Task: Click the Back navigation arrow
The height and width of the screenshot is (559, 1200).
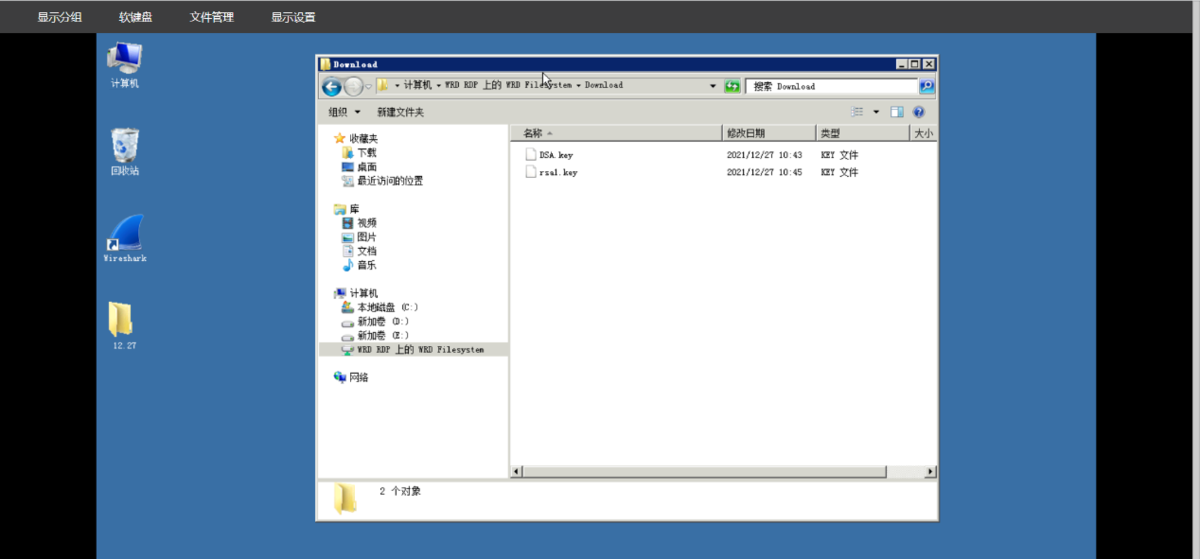Action: point(332,86)
